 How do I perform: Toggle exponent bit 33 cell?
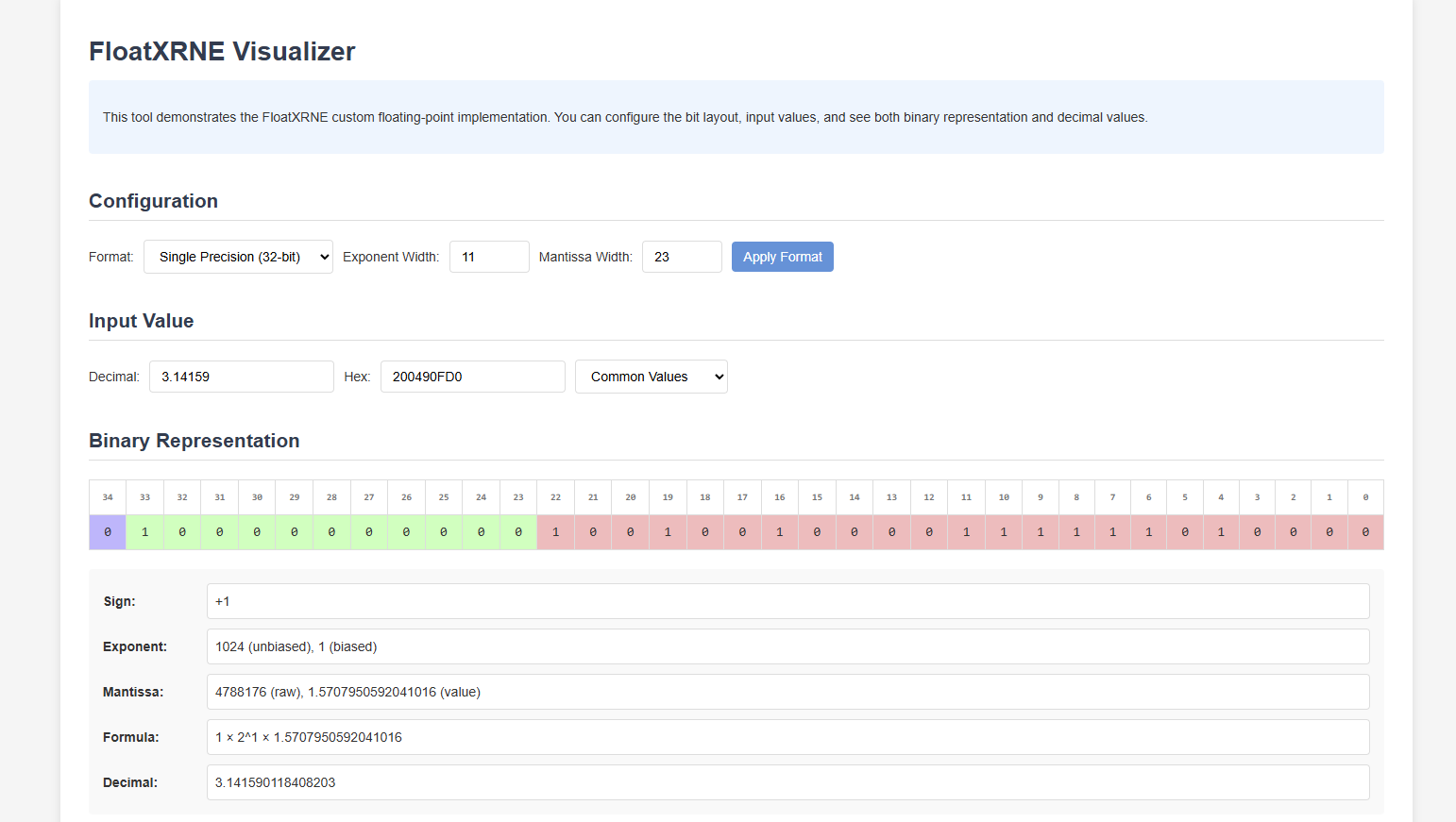point(144,532)
